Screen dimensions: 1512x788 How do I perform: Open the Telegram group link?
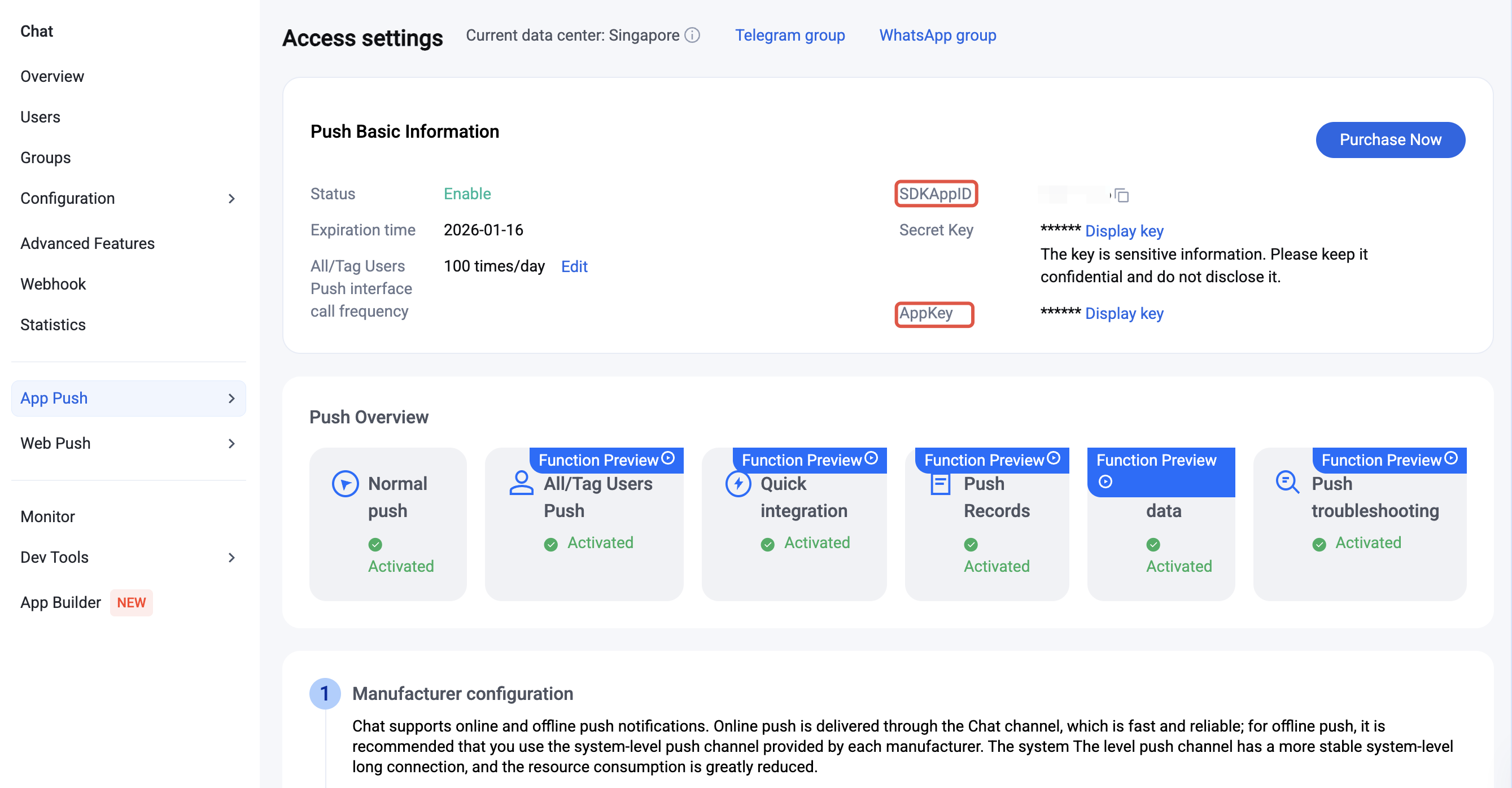tap(789, 35)
